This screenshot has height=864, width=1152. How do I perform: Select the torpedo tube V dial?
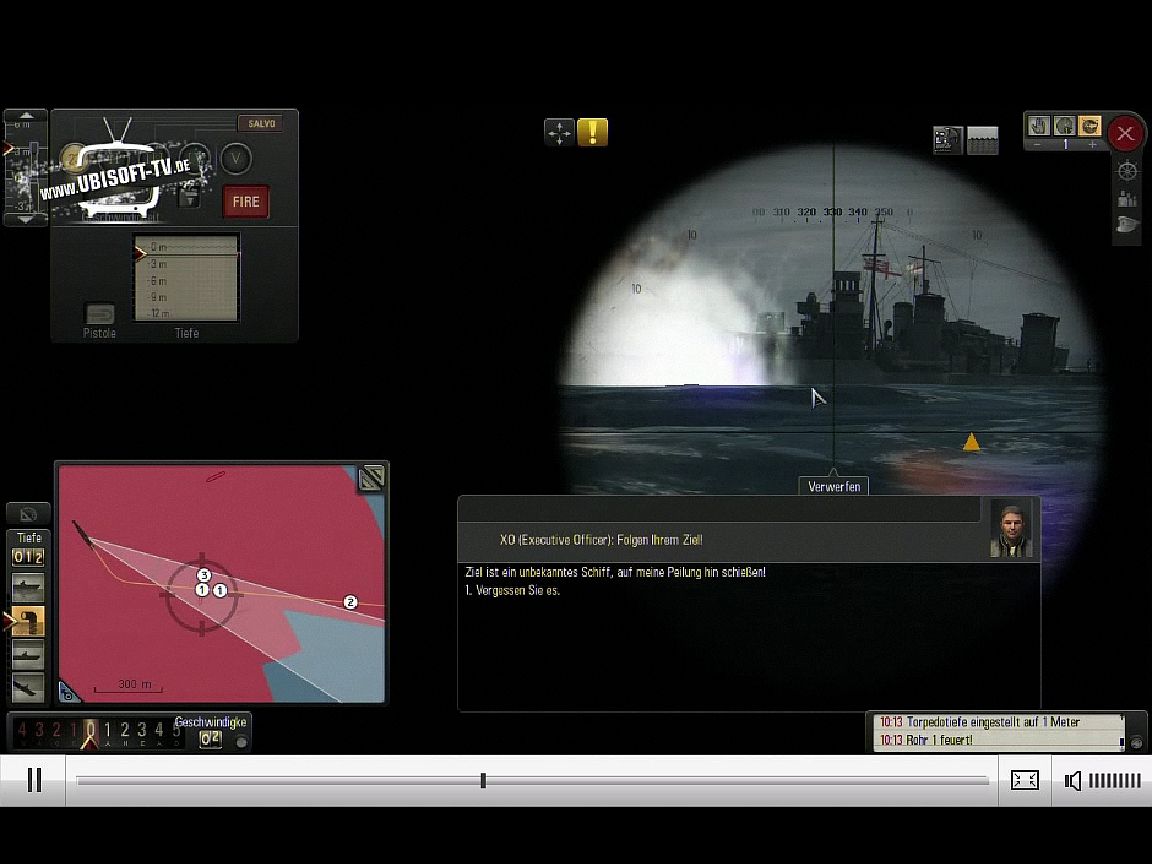click(236, 158)
